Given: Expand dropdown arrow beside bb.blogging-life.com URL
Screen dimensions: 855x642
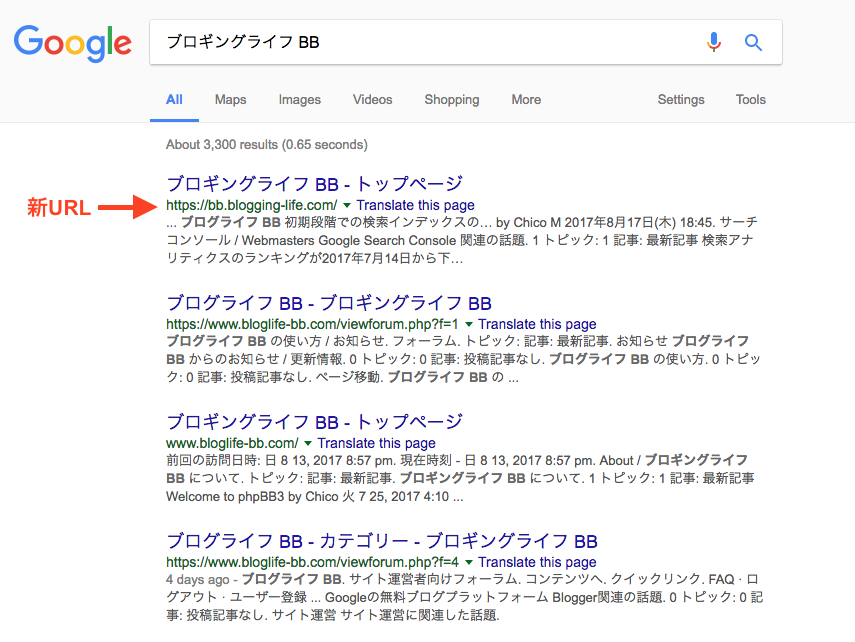Looking at the screenshot, I should coord(347,206).
